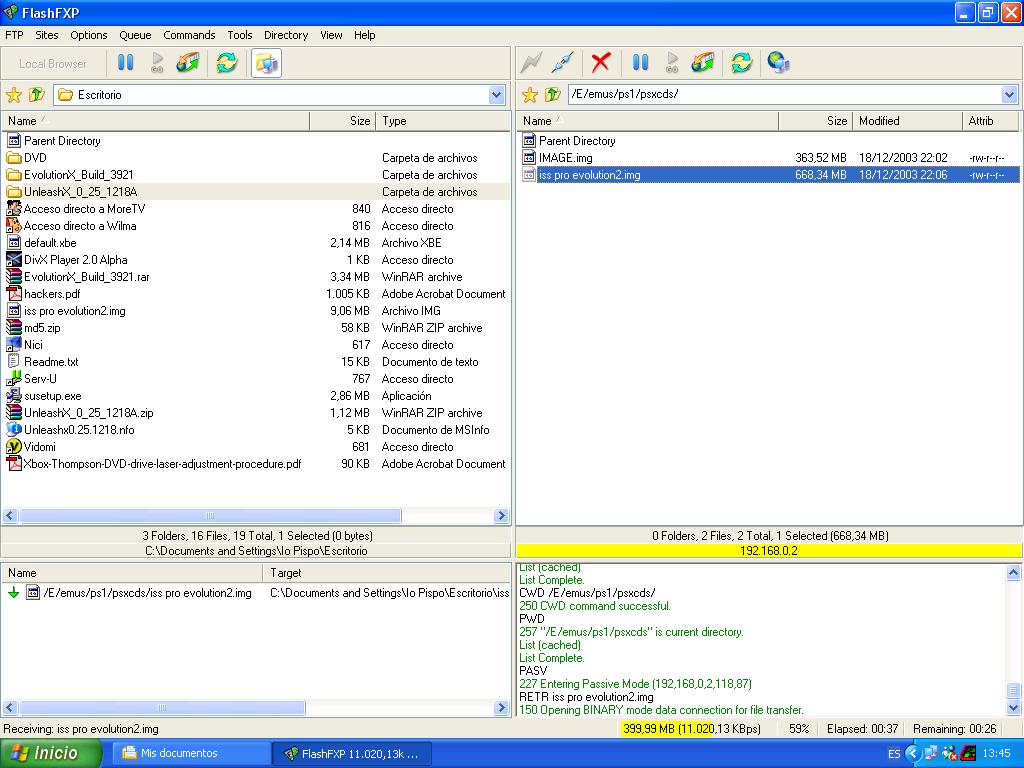Viewport: 1024px width, 768px height.
Task: Open the Options menu
Action: pyautogui.click(x=89, y=35)
